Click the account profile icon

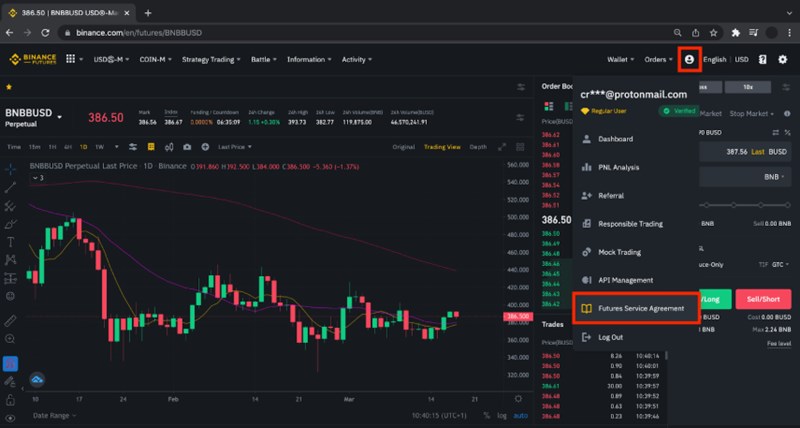point(689,59)
